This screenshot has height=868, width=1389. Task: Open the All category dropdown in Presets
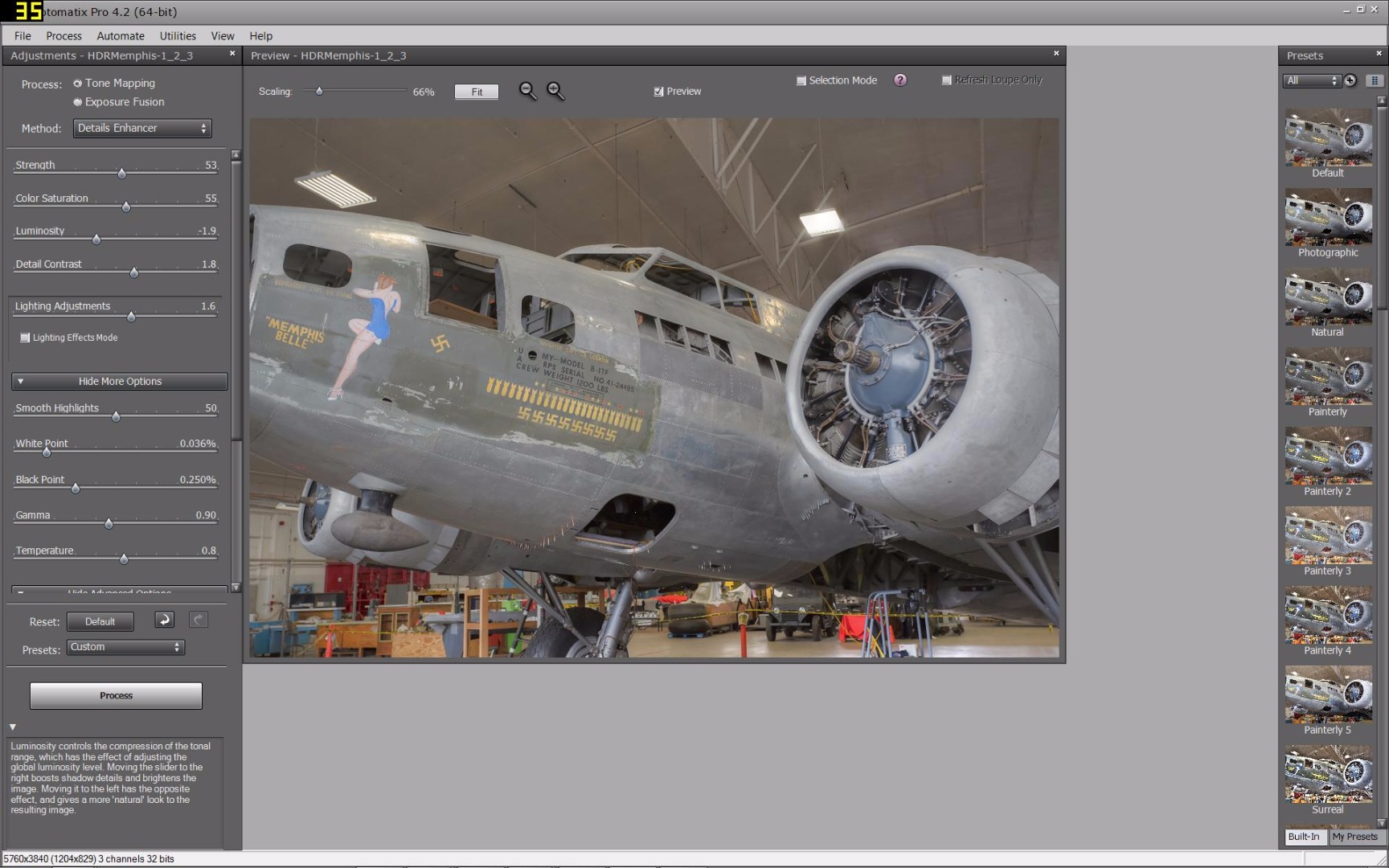pyautogui.click(x=1312, y=80)
